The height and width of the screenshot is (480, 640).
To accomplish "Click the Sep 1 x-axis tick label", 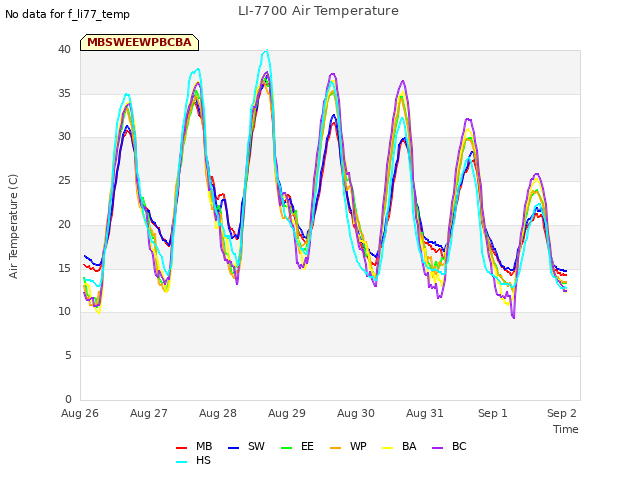I will tap(493, 413).
